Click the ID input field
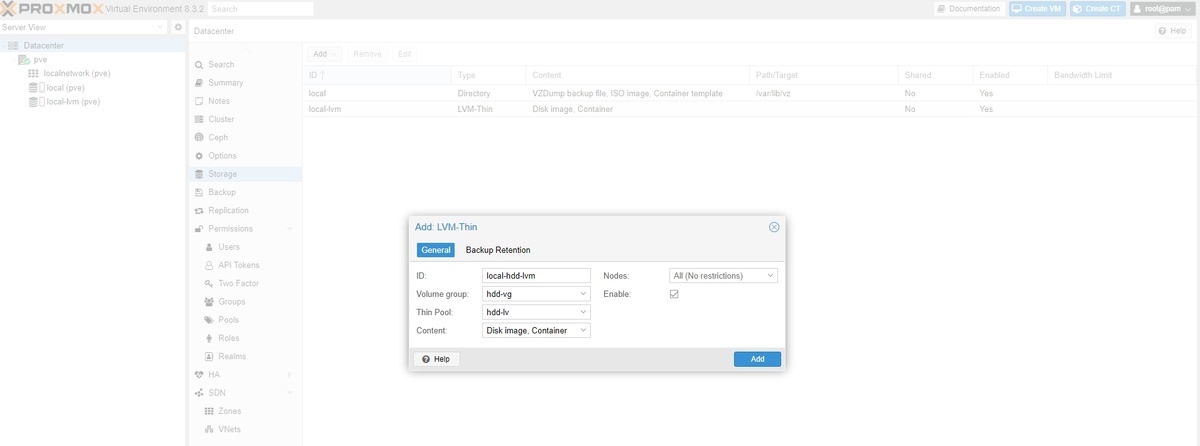The height and width of the screenshot is (446, 1200). pos(537,275)
